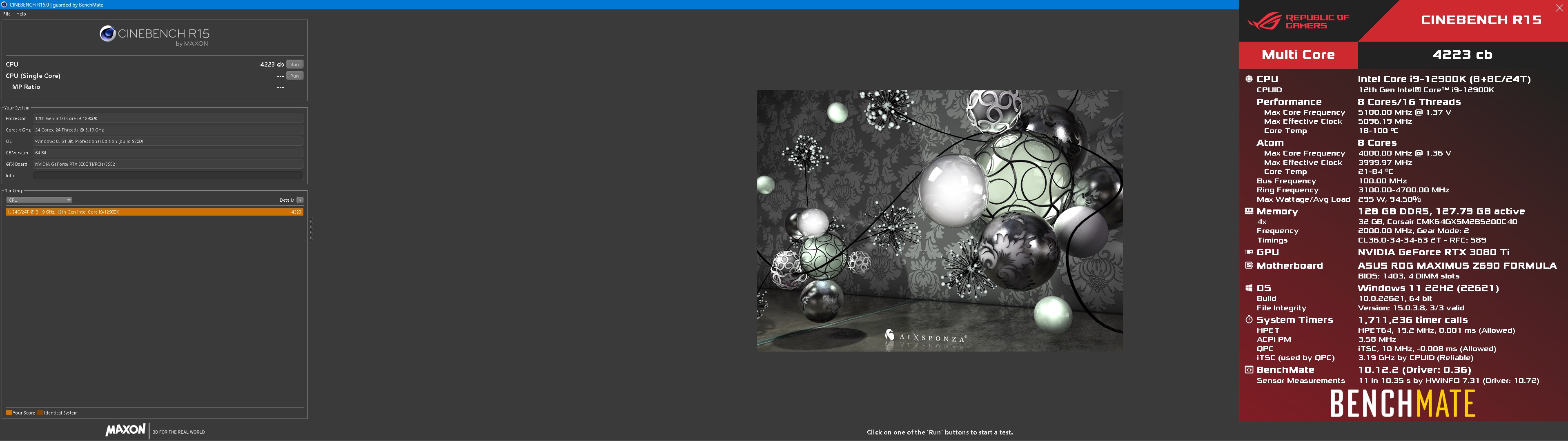Click the BENCHMATE logo at panel bottom

[x=1403, y=403]
